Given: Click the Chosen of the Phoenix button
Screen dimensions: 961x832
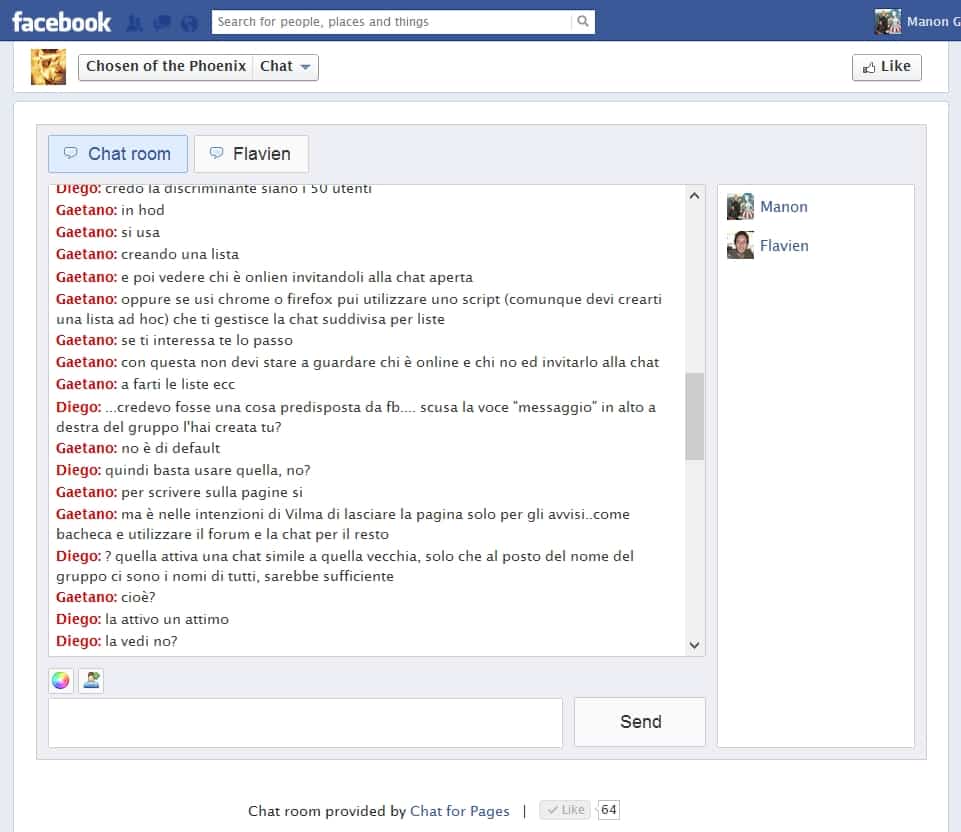Looking at the screenshot, I should coord(165,67).
